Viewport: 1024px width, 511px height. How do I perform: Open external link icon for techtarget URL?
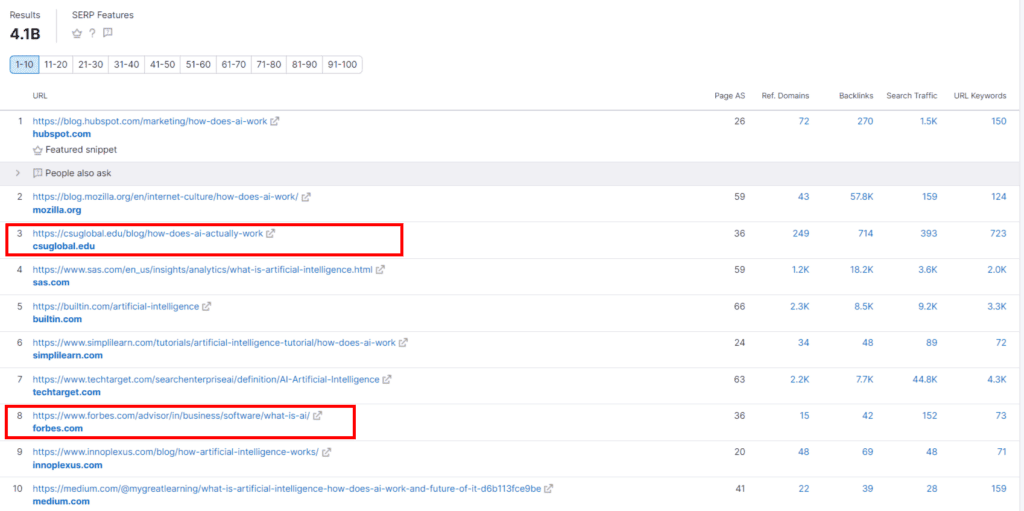click(x=387, y=379)
